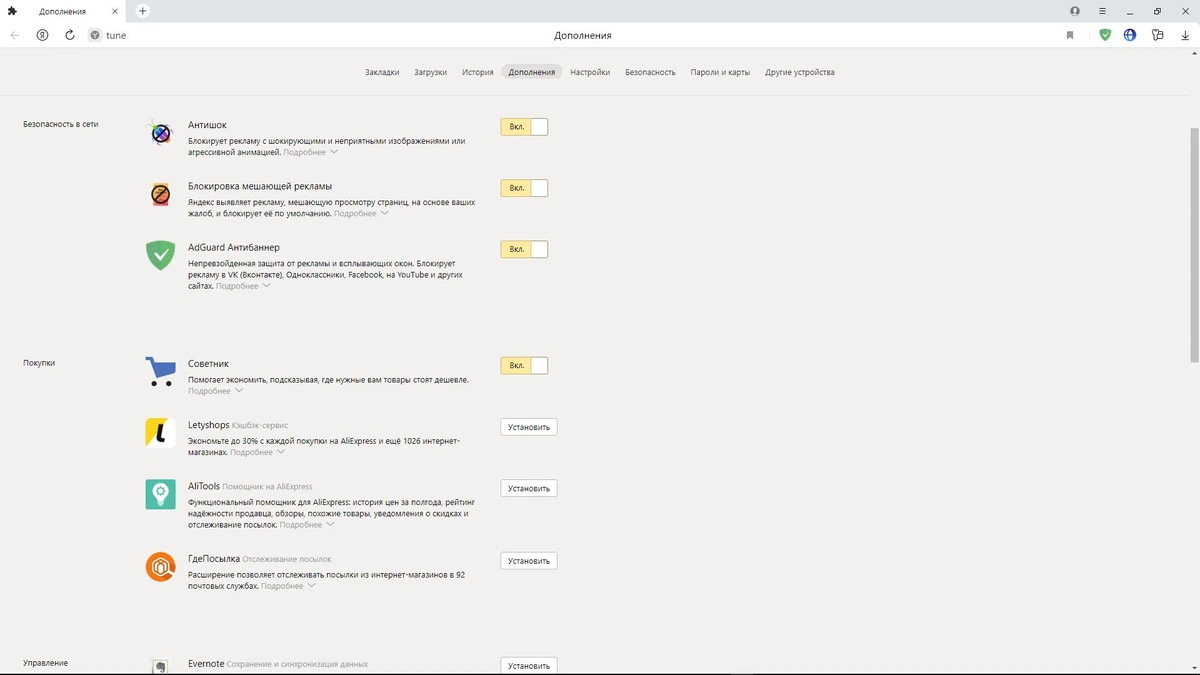This screenshot has width=1200, height=675.
Task: Click the collections icon beside downloads arrow
Action: [x=1158, y=35]
